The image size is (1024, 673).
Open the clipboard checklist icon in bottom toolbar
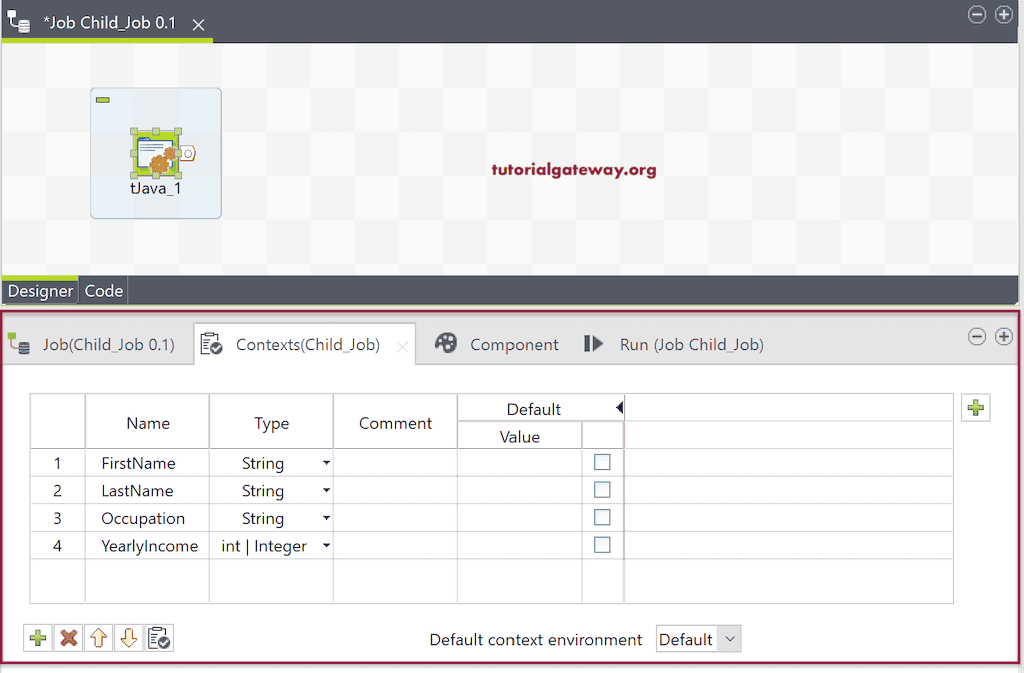(x=158, y=637)
